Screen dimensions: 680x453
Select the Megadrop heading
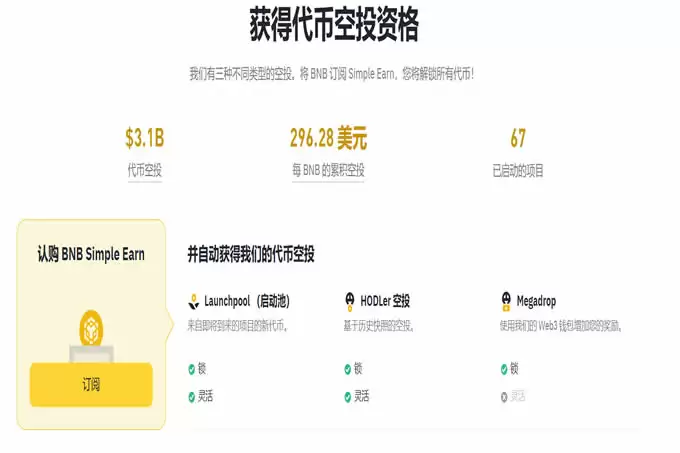(x=536, y=301)
